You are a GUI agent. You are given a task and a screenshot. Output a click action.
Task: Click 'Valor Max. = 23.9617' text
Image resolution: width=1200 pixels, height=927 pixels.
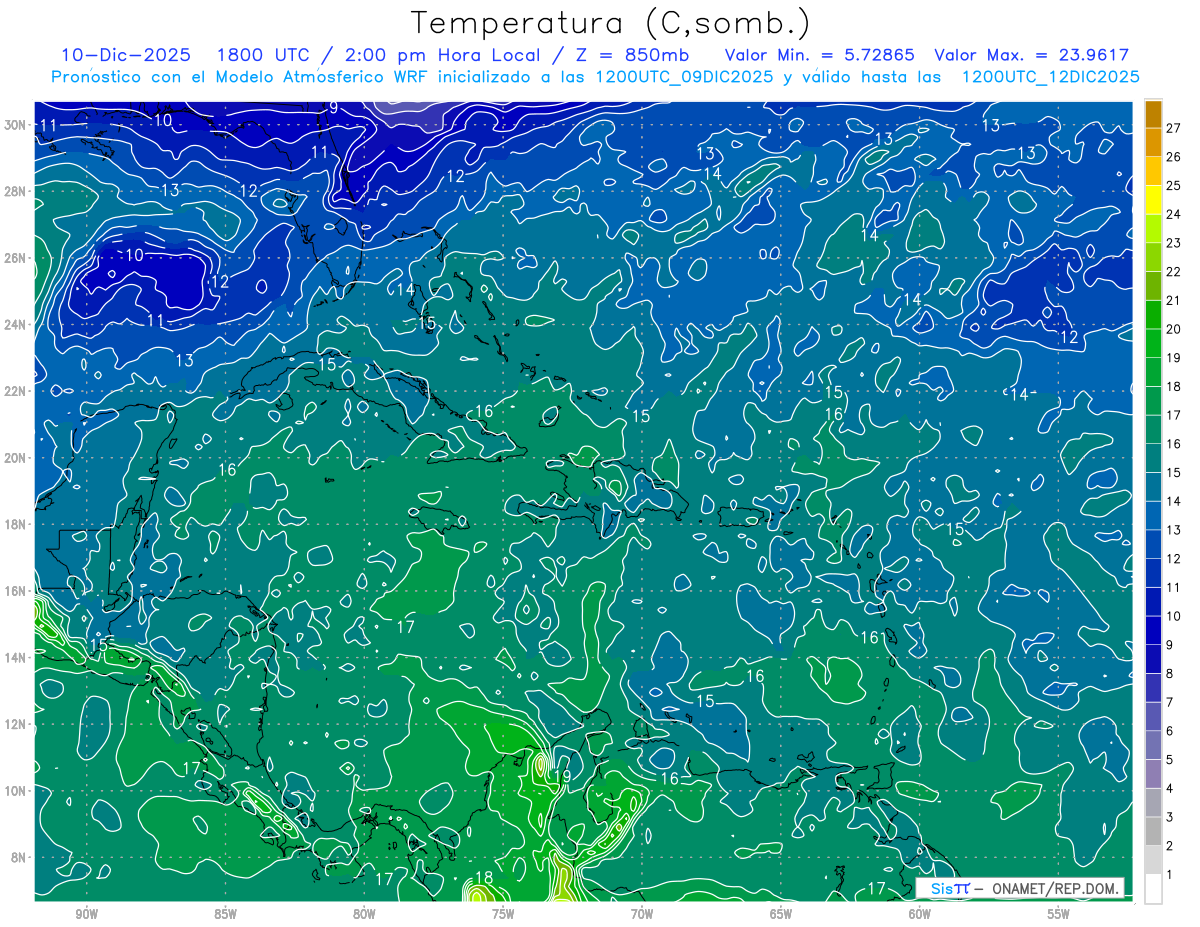[1031, 55]
